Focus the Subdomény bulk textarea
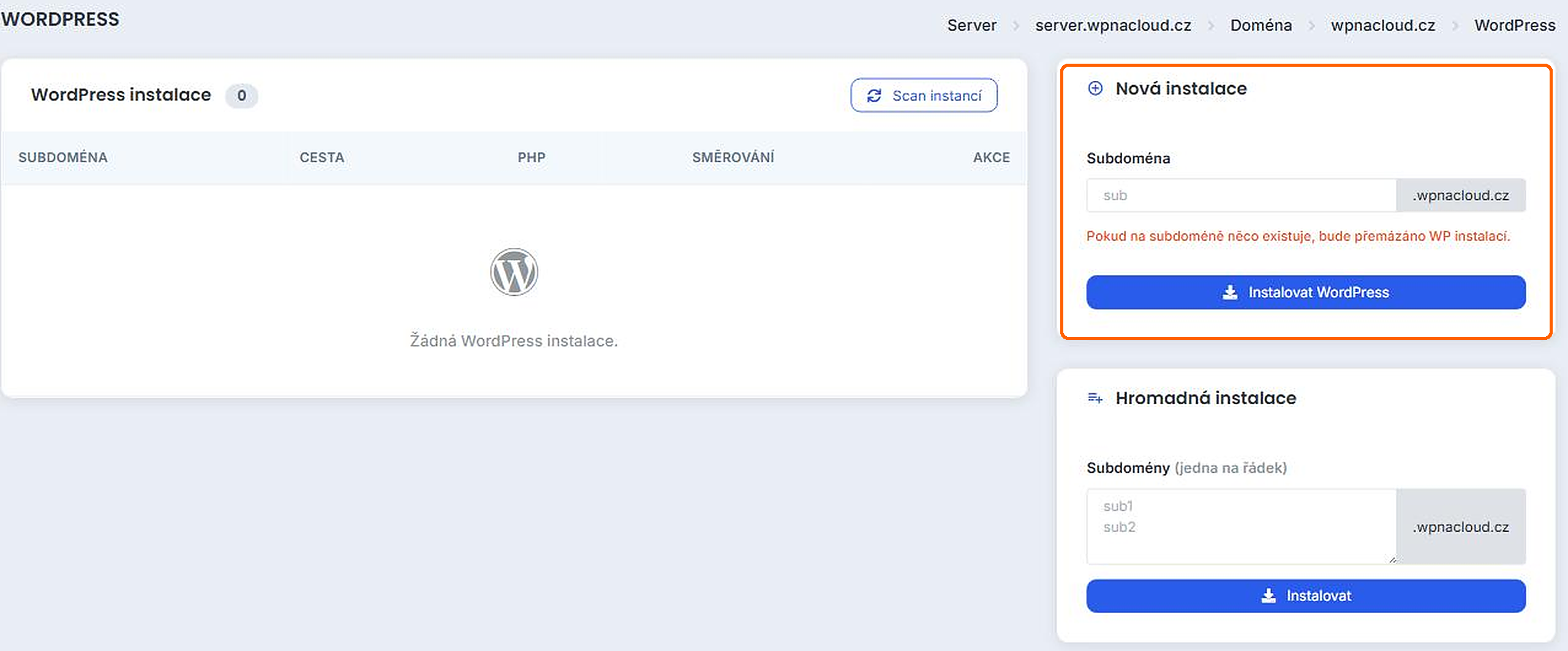Image resolution: width=1568 pixels, height=651 pixels. tap(1242, 527)
